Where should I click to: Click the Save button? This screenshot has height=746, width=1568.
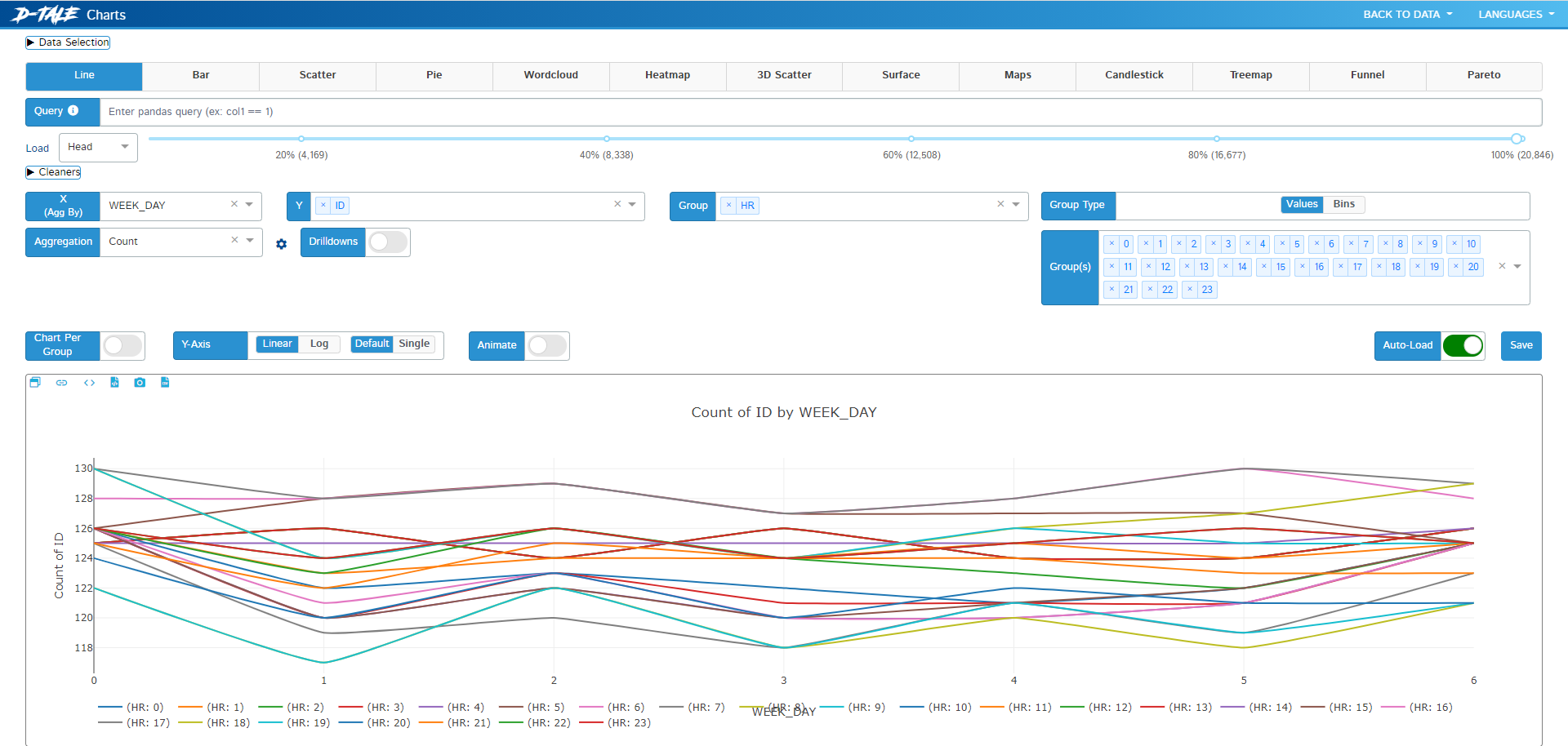pyautogui.click(x=1521, y=345)
